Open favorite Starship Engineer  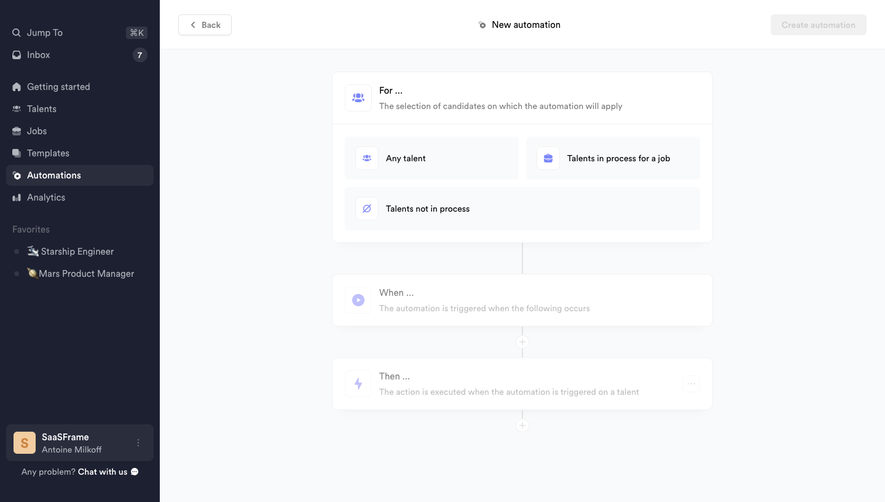click(80, 251)
